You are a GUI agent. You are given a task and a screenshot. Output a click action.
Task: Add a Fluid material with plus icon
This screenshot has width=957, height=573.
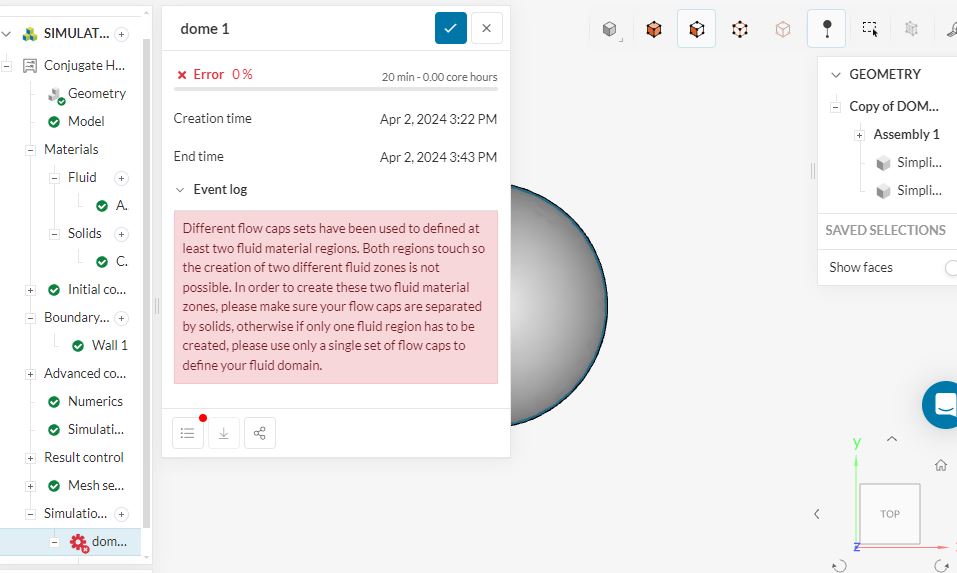click(x=121, y=178)
